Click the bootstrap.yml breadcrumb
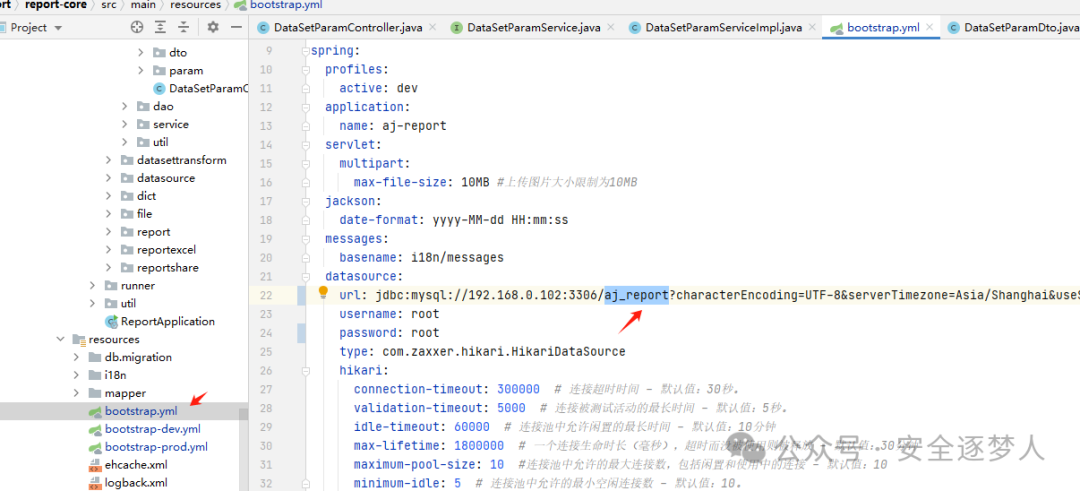Screen dimensions: 1080x491 (278, 5)
